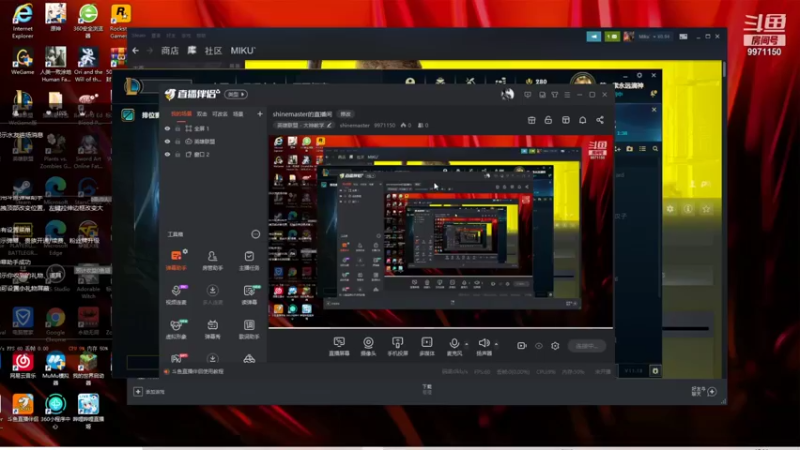Select the 全屏 1 source row
Image resolution: width=800 pixels, height=450 pixels.
point(213,129)
